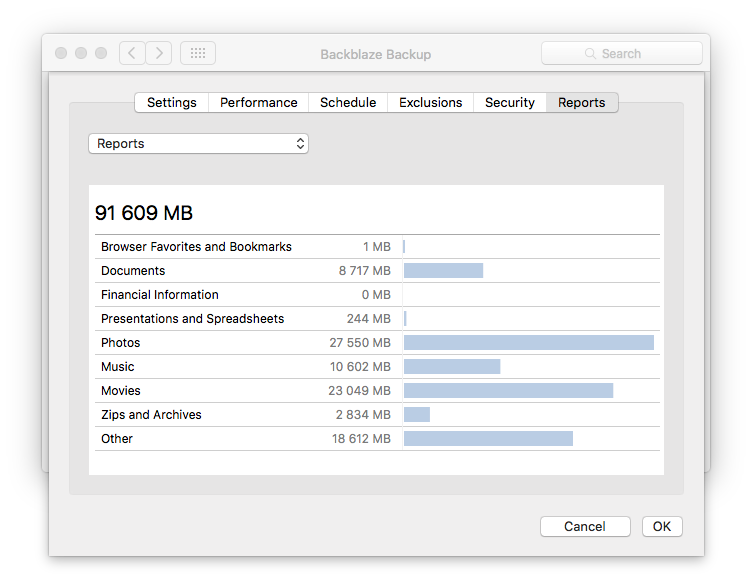Open the Exclusions tab

coord(430,103)
